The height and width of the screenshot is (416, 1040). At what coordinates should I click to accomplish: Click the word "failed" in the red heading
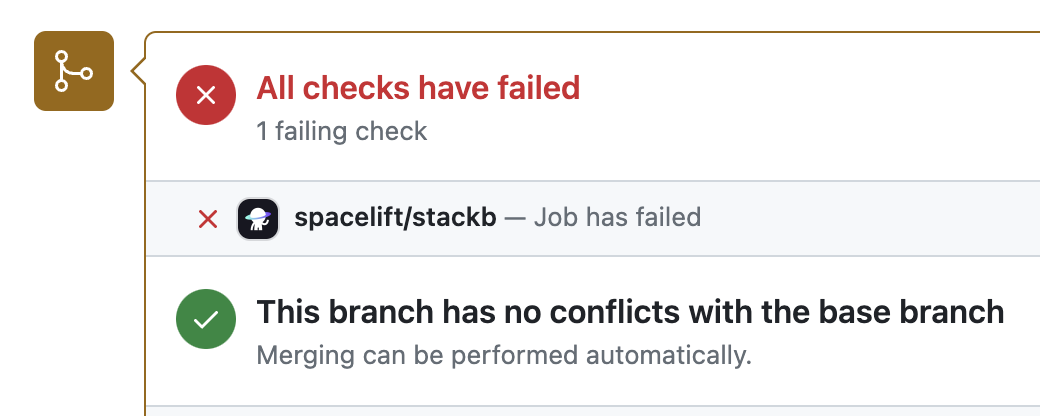tap(538, 88)
